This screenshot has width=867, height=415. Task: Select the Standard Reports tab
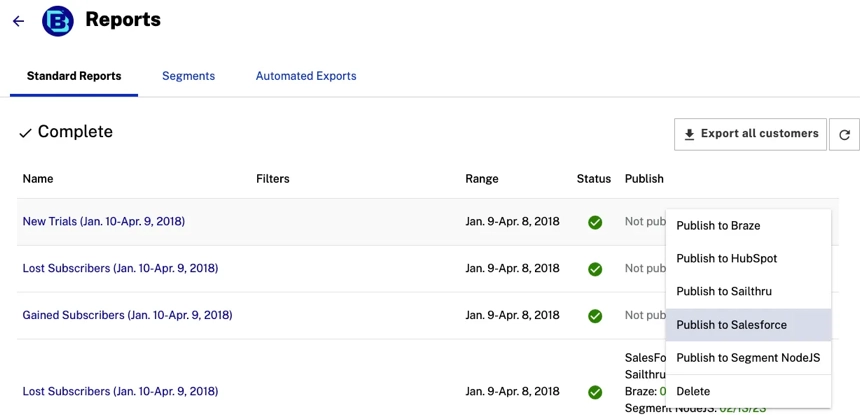click(x=74, y=76)
